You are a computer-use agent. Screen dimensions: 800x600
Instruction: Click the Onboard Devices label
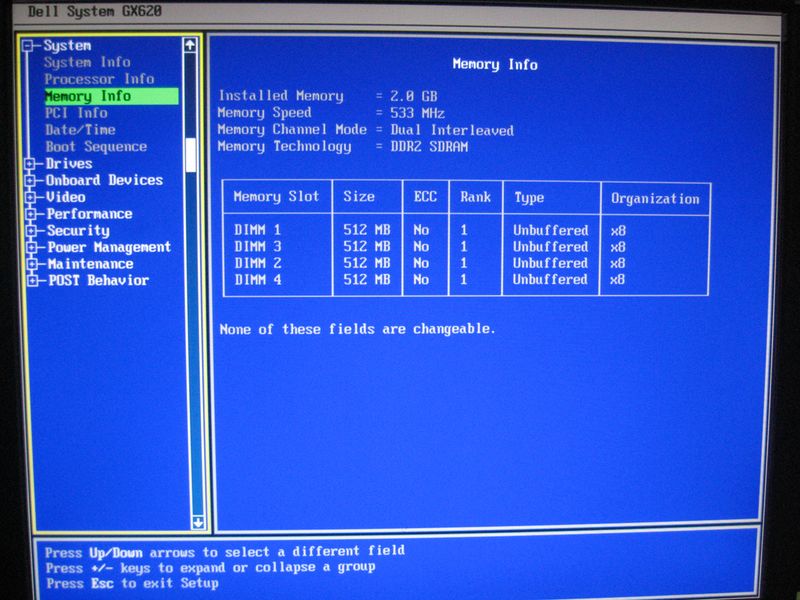[104, 180]
